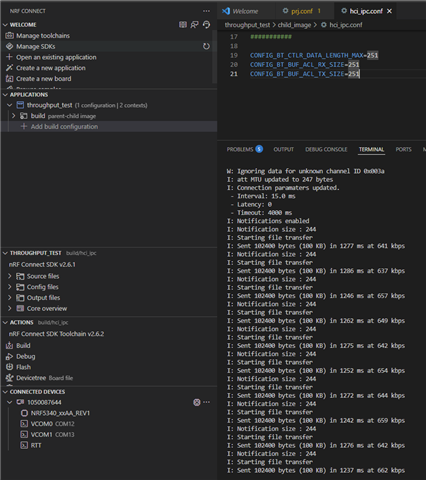Viewport: 426px width, 480px height.
Task: Open the TERMINAL panel tab
Action: (x=371, y=149)
